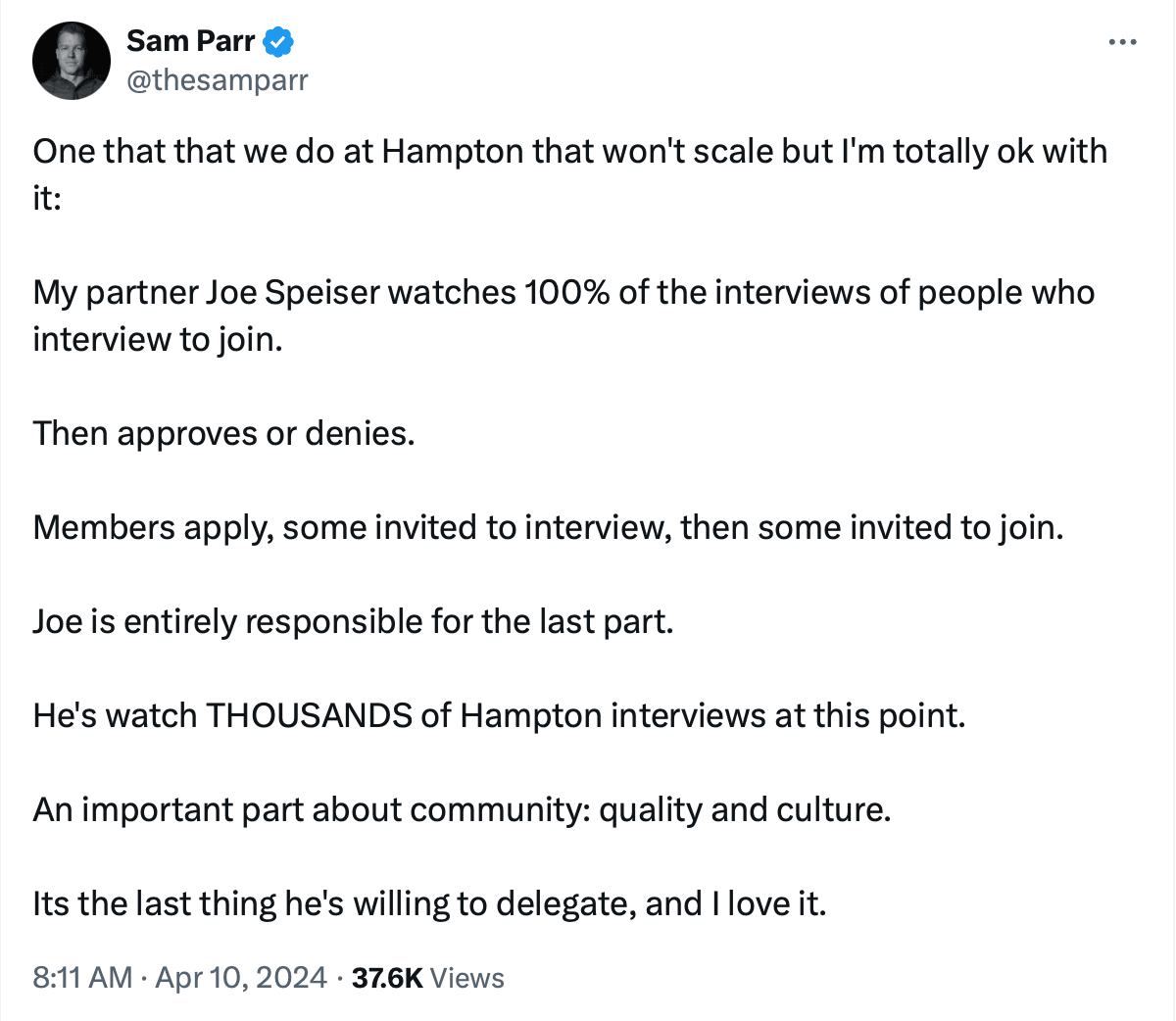The width and height of the screenshot is (1176, 1021).
Task: Click the Sam Parr display name
Action: [x=190, y=41]
